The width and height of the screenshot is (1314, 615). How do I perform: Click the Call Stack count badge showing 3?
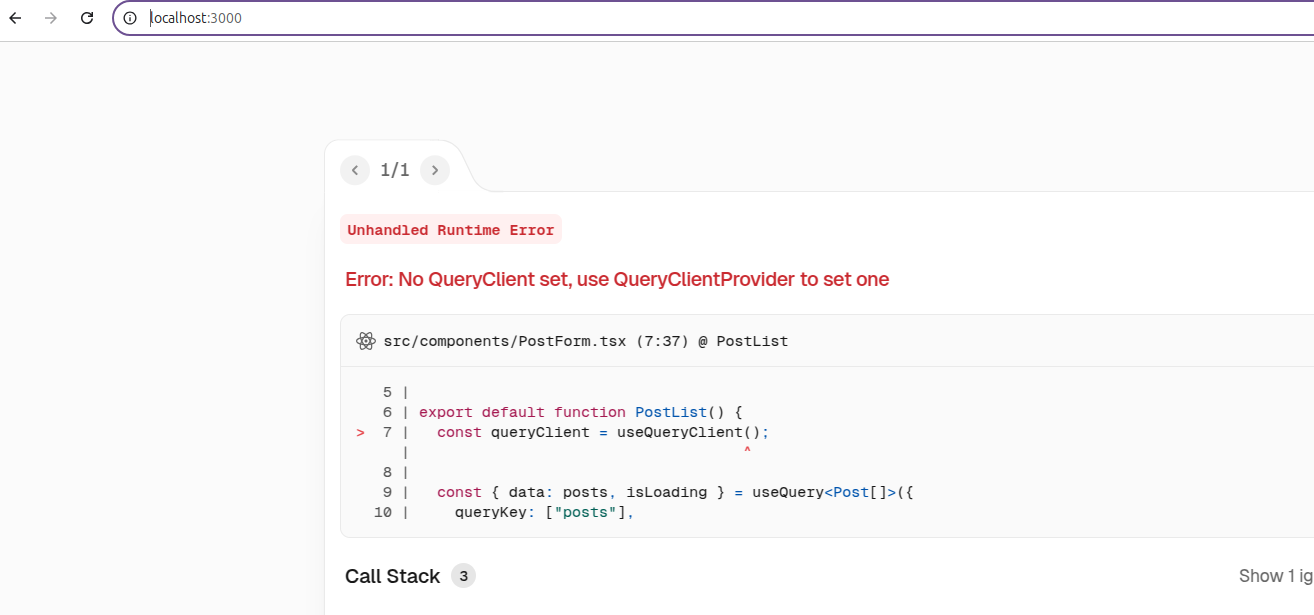463,576
